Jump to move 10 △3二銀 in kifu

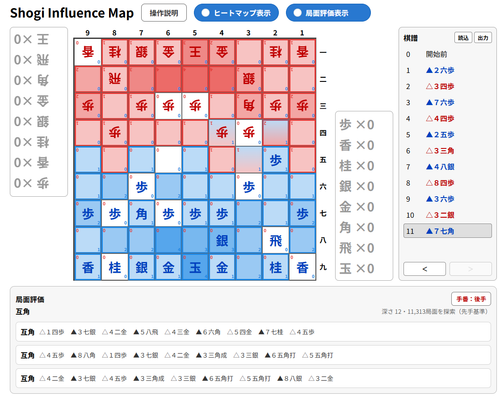pos(447,215)
